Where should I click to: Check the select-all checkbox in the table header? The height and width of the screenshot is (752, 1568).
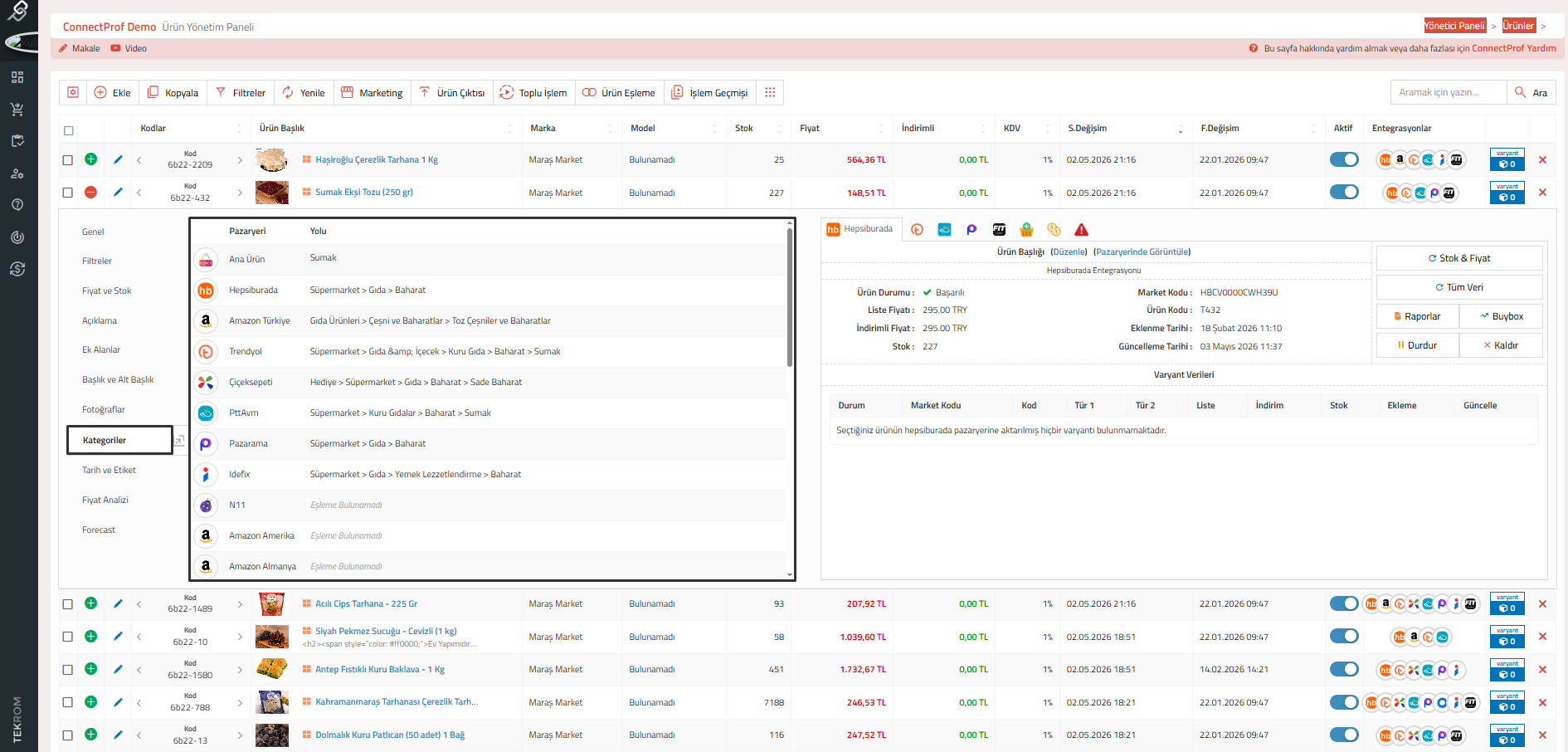(x=69, y=130)
